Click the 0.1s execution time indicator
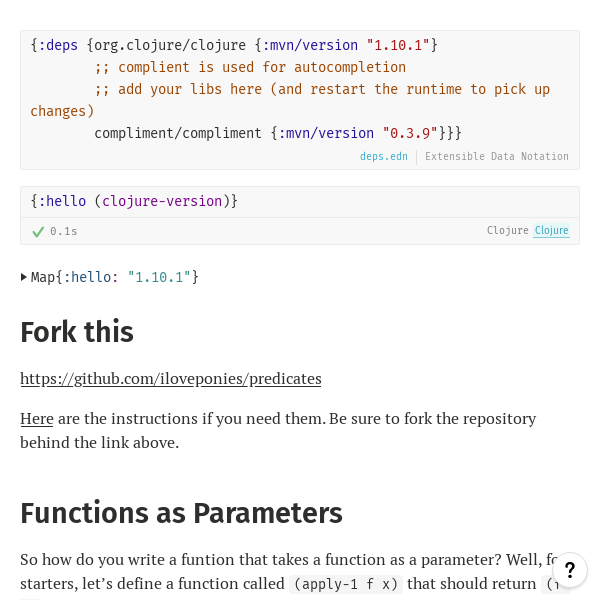 63,231
